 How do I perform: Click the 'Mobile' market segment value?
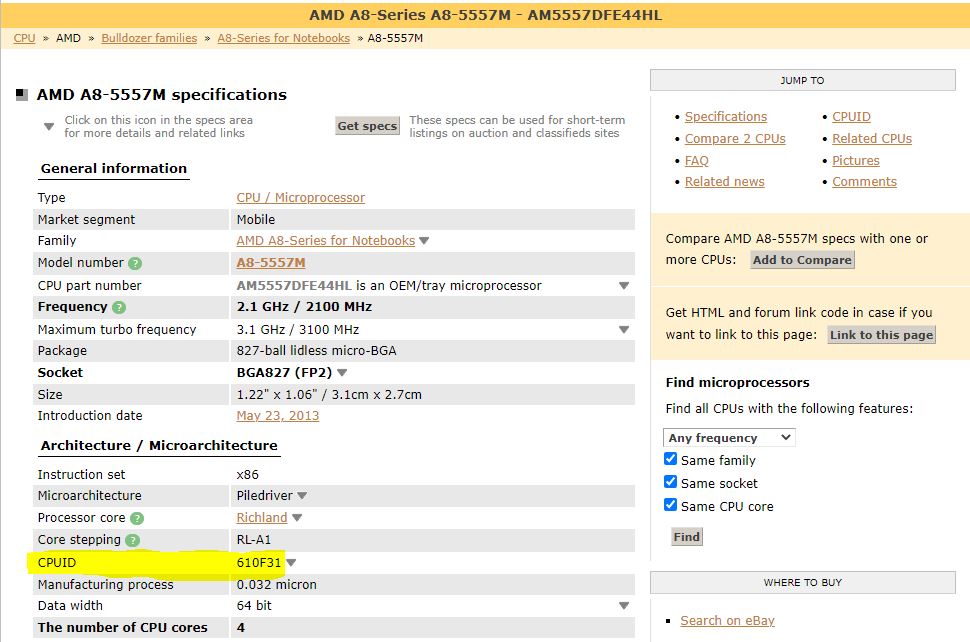click(255, 220)
